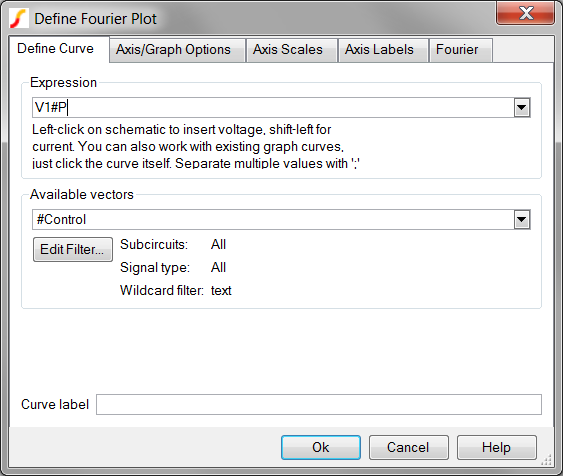
Task: Click the Cancel button
Action: click(409, 448)
